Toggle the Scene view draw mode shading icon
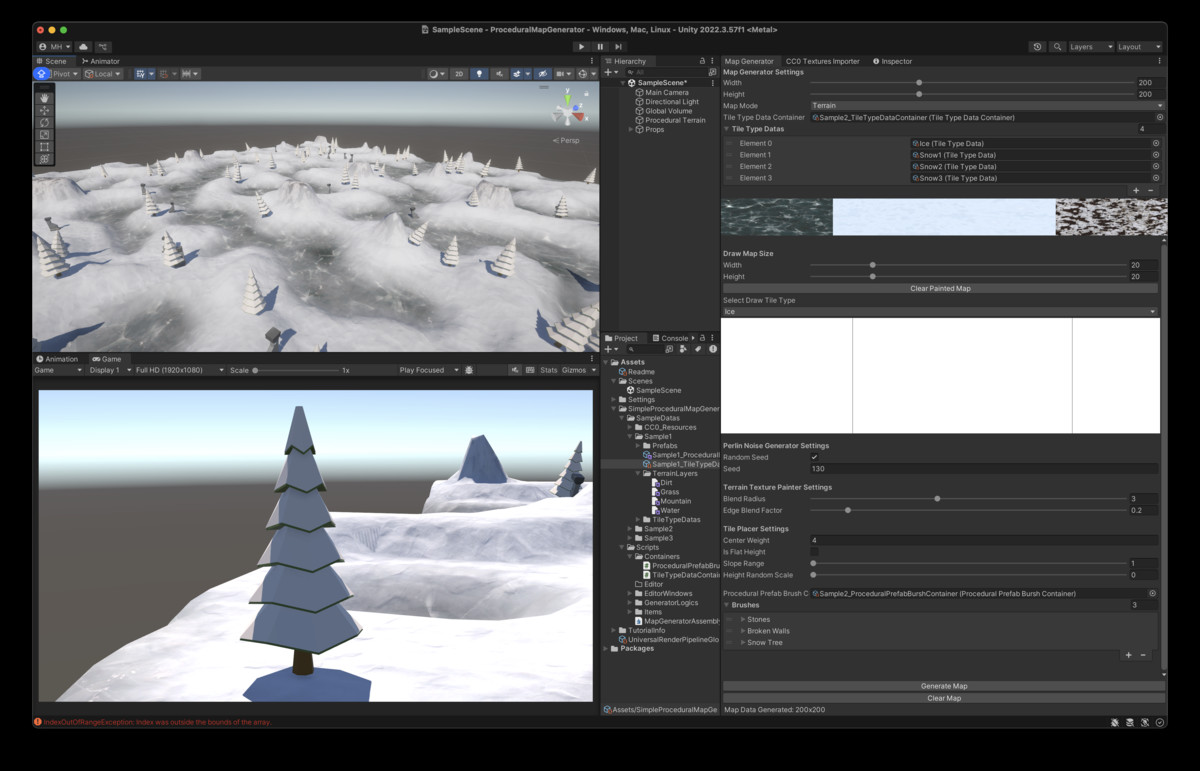 [437, 74]
